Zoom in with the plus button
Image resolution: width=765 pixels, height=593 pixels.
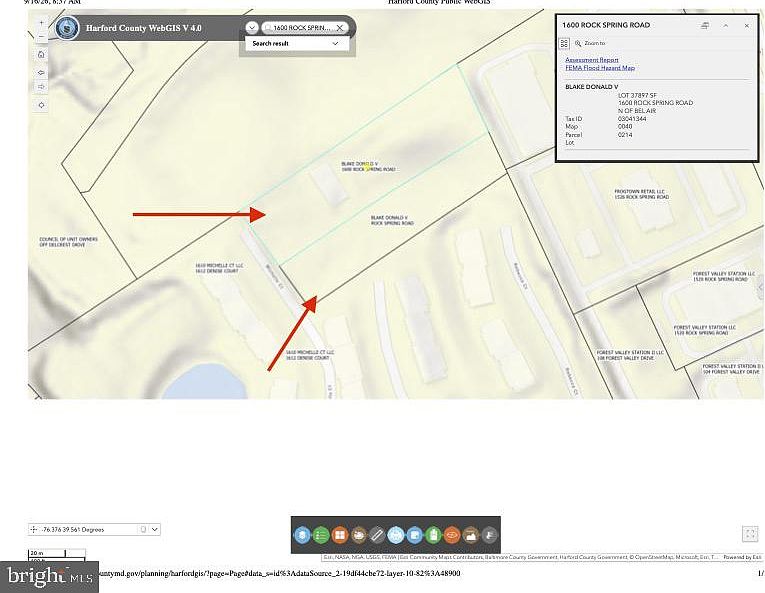tap(41, 22)
